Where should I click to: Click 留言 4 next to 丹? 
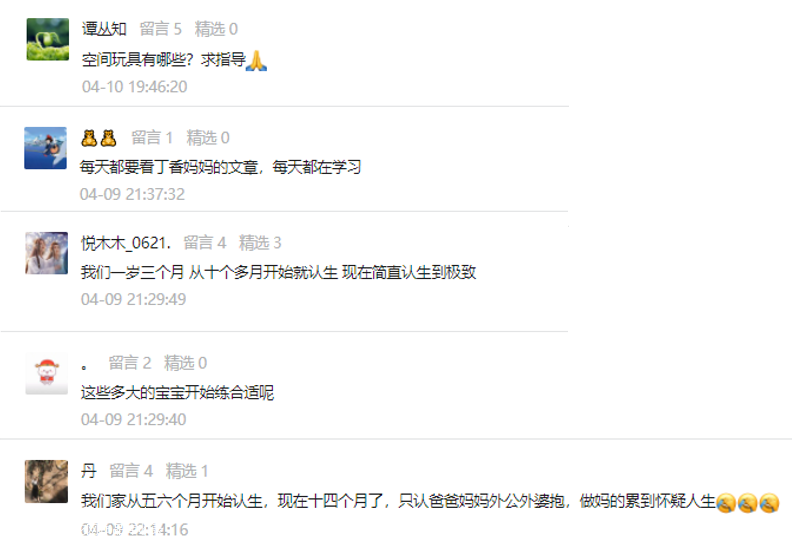coord(131,471)
